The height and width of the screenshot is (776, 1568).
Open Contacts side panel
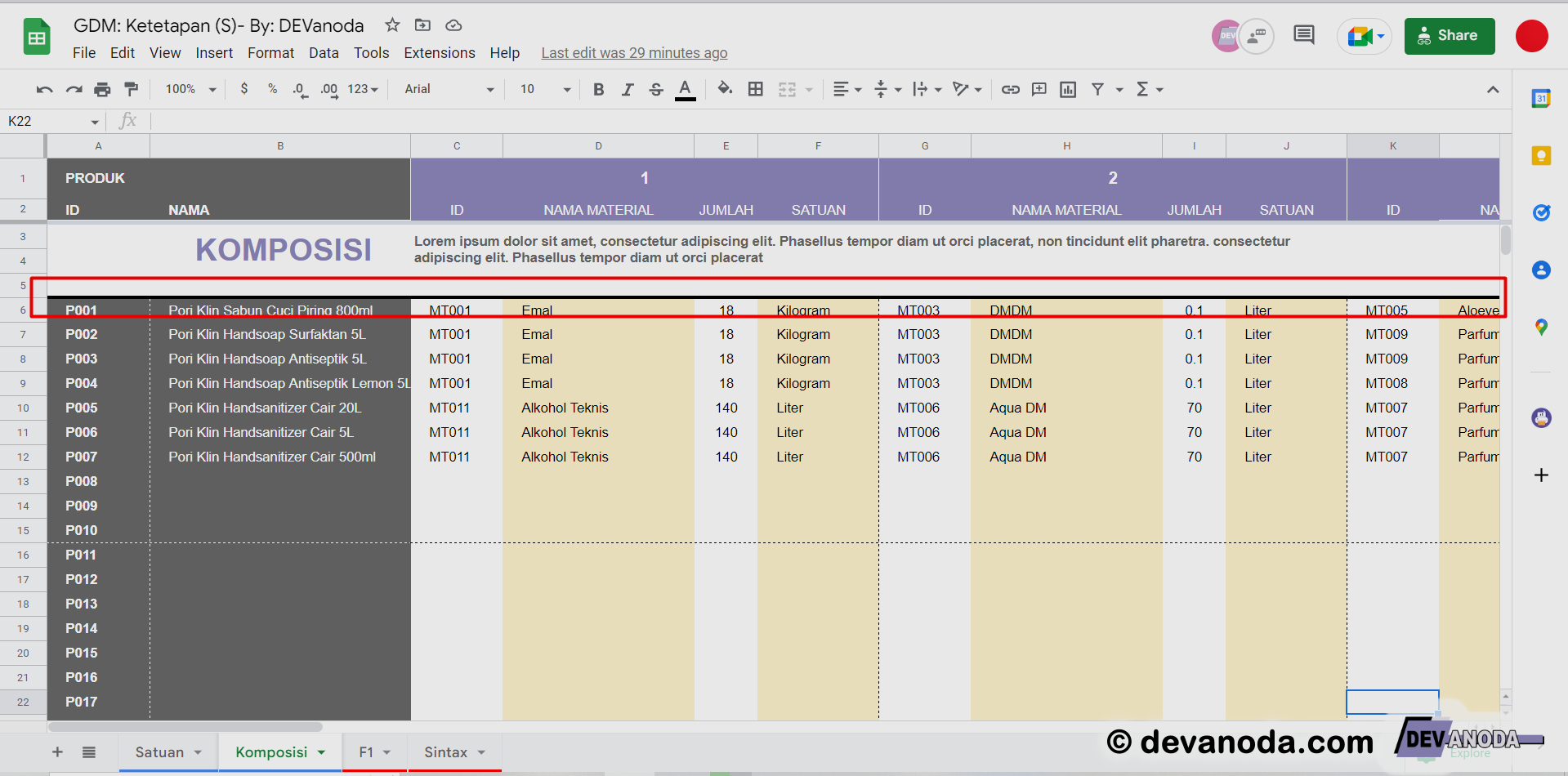click(x=1541, y=270)
